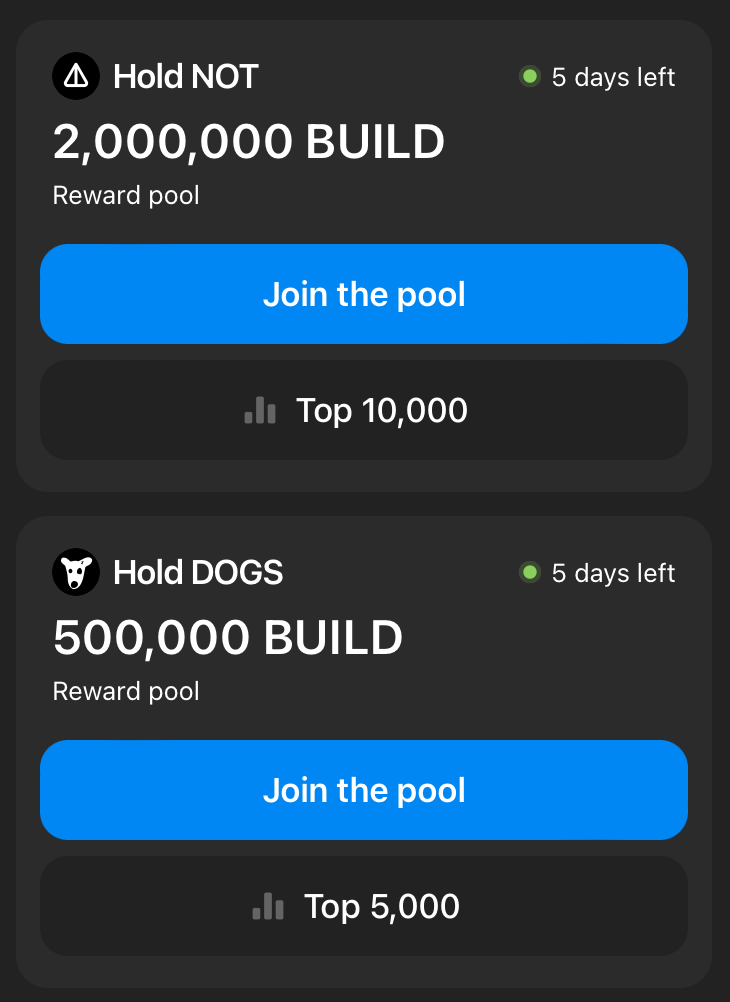Click the Hold NOT pool title
Screen dimensions: 730x1002
click(186, 76)
